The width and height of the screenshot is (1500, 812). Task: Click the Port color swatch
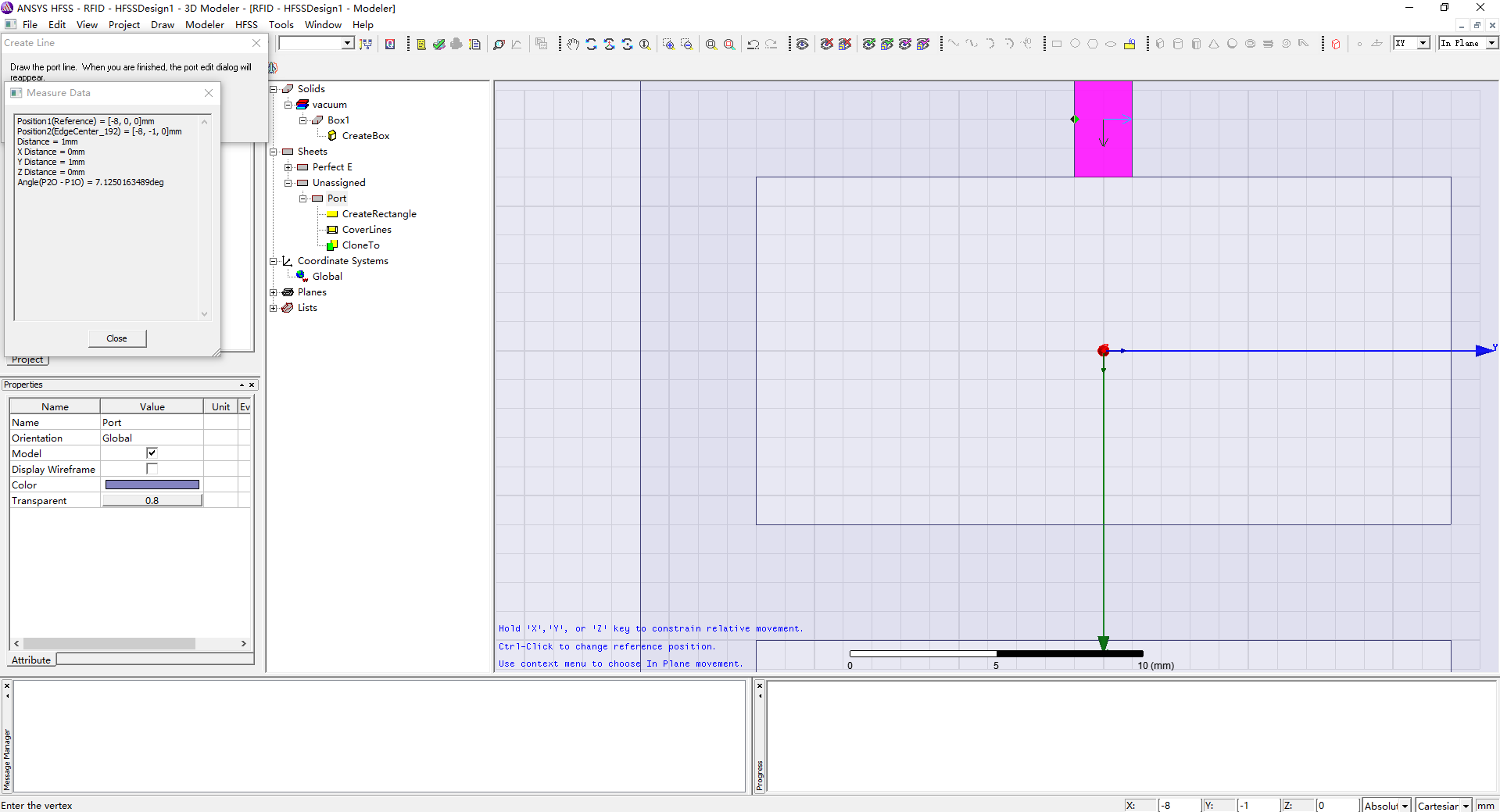pos(152,485)
